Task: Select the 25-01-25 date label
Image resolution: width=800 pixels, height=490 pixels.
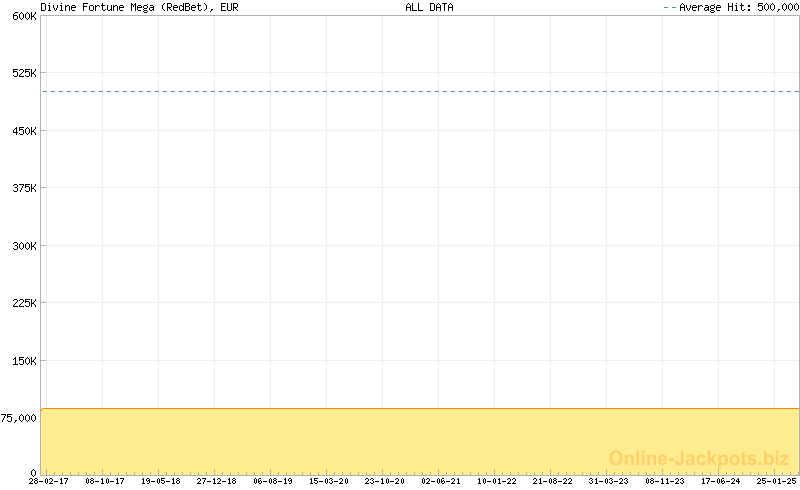Action: point(777,481)
